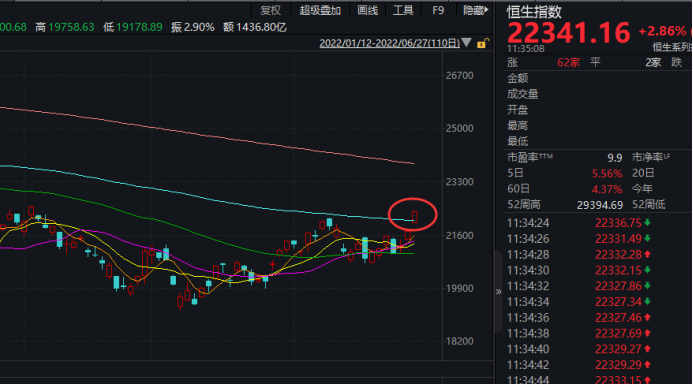This screenshot has width=693, height=385.
Task: Select 超级叠加 in the toolbar
Action: click(320, 10)
